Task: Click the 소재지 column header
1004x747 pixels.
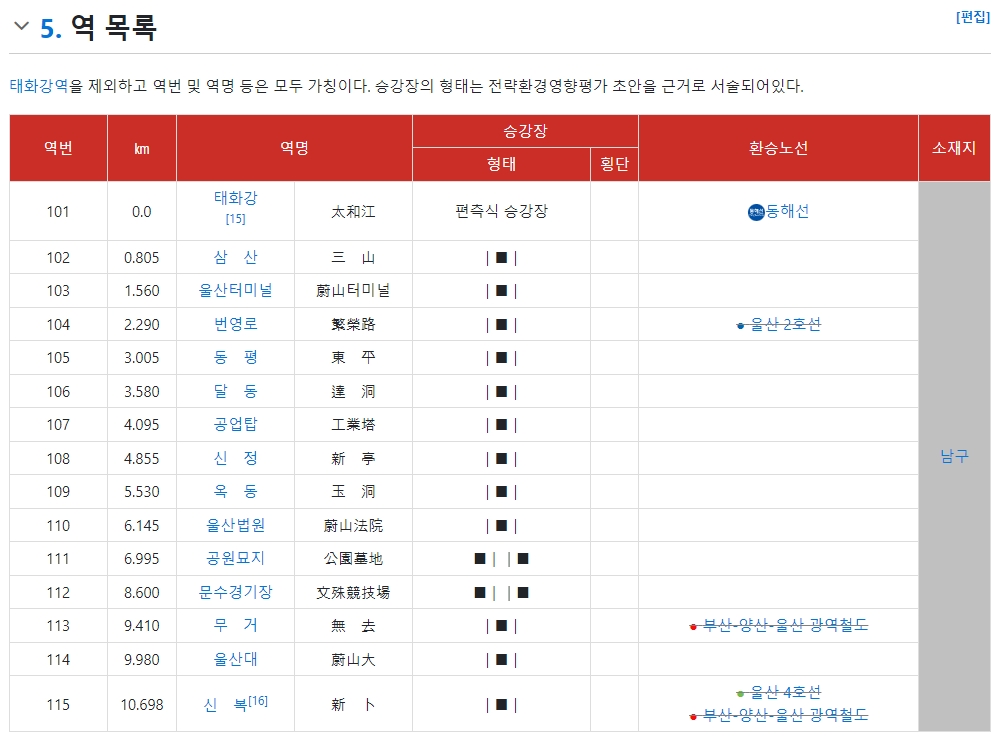Action: pyautogui.click(x=954, y=148)
